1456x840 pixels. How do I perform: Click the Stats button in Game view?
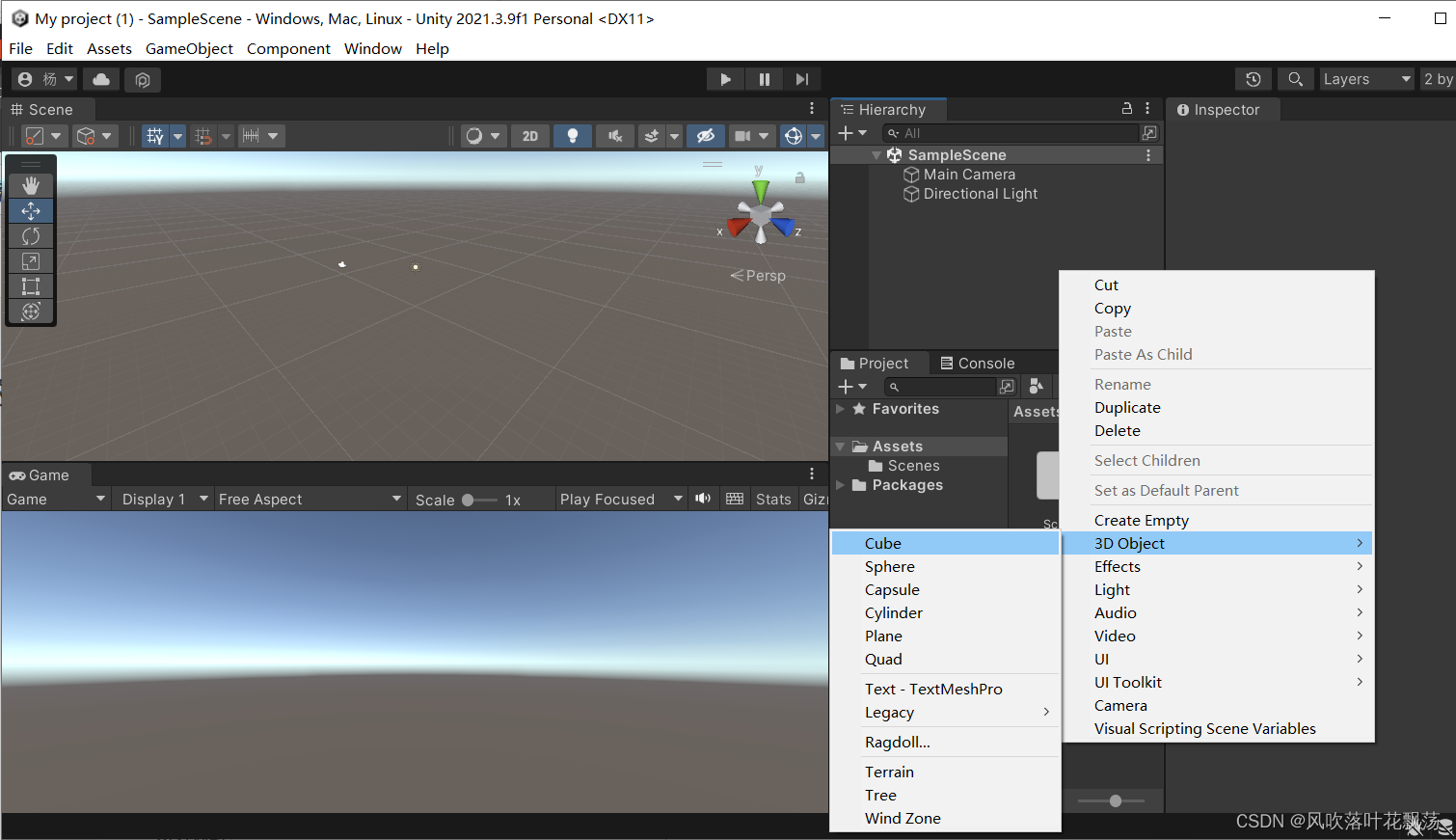773,500
